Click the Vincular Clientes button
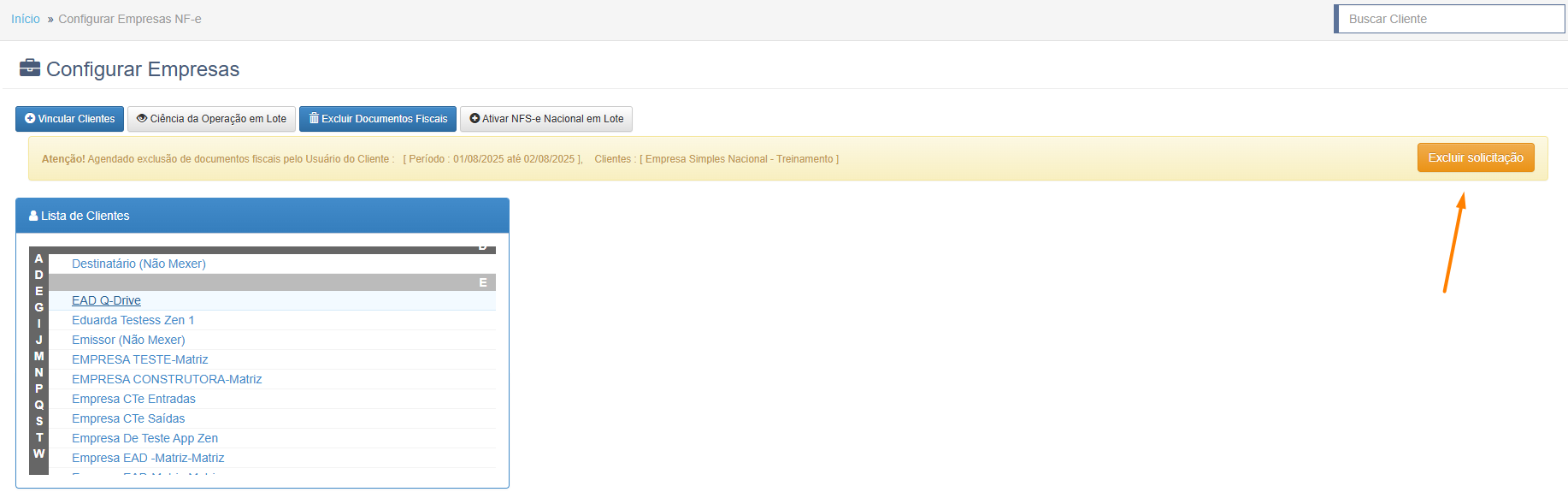Image resolution: width=1568 pixels, height=498 pixels. [x=69, y=119]
